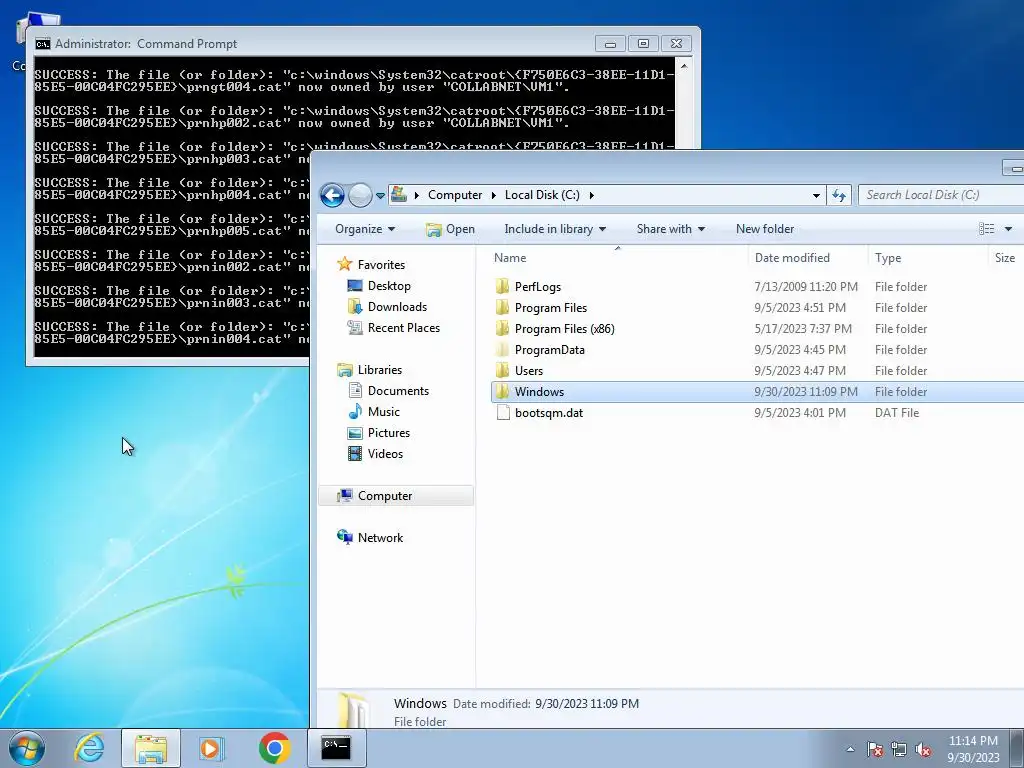Sort by the Date modified column
The image size is (1024, 768).
(x=808, y=257)
